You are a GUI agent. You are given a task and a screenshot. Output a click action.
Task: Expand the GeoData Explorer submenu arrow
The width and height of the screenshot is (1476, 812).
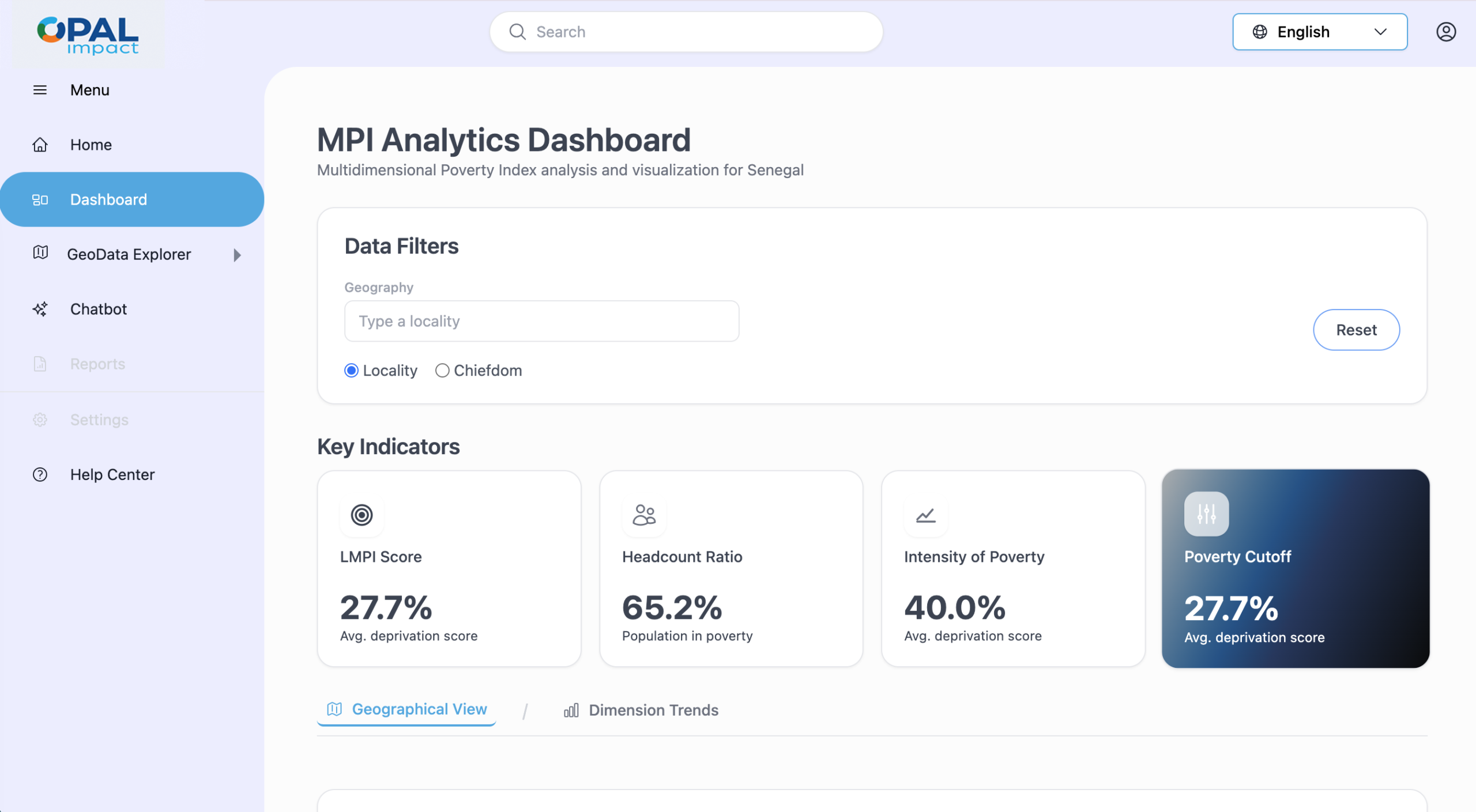point(237,255)
